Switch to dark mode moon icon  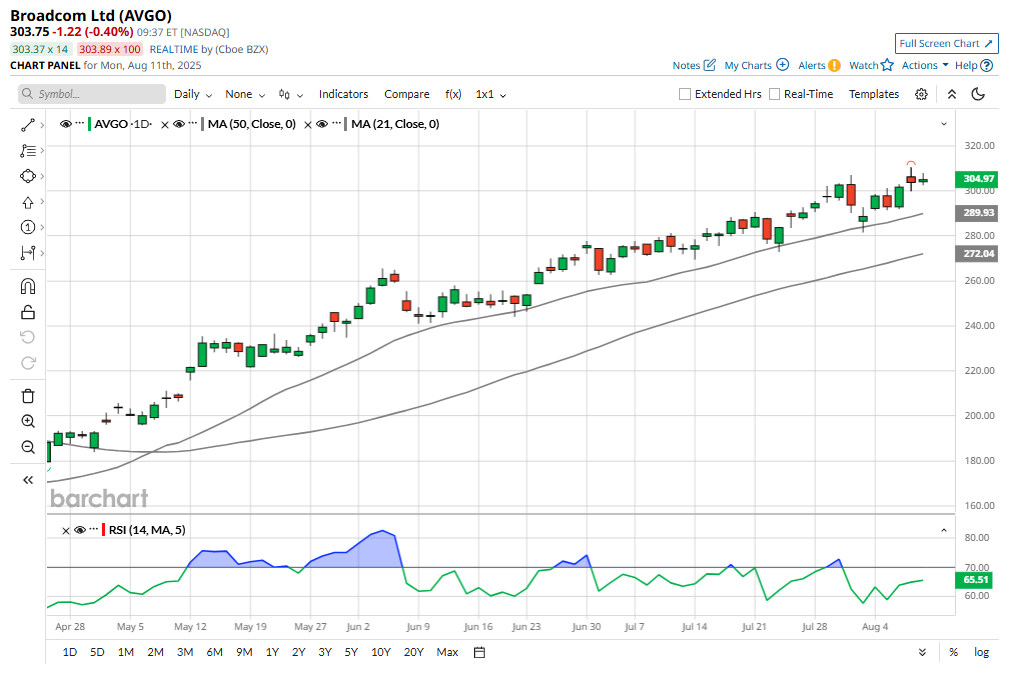(978, 94)
